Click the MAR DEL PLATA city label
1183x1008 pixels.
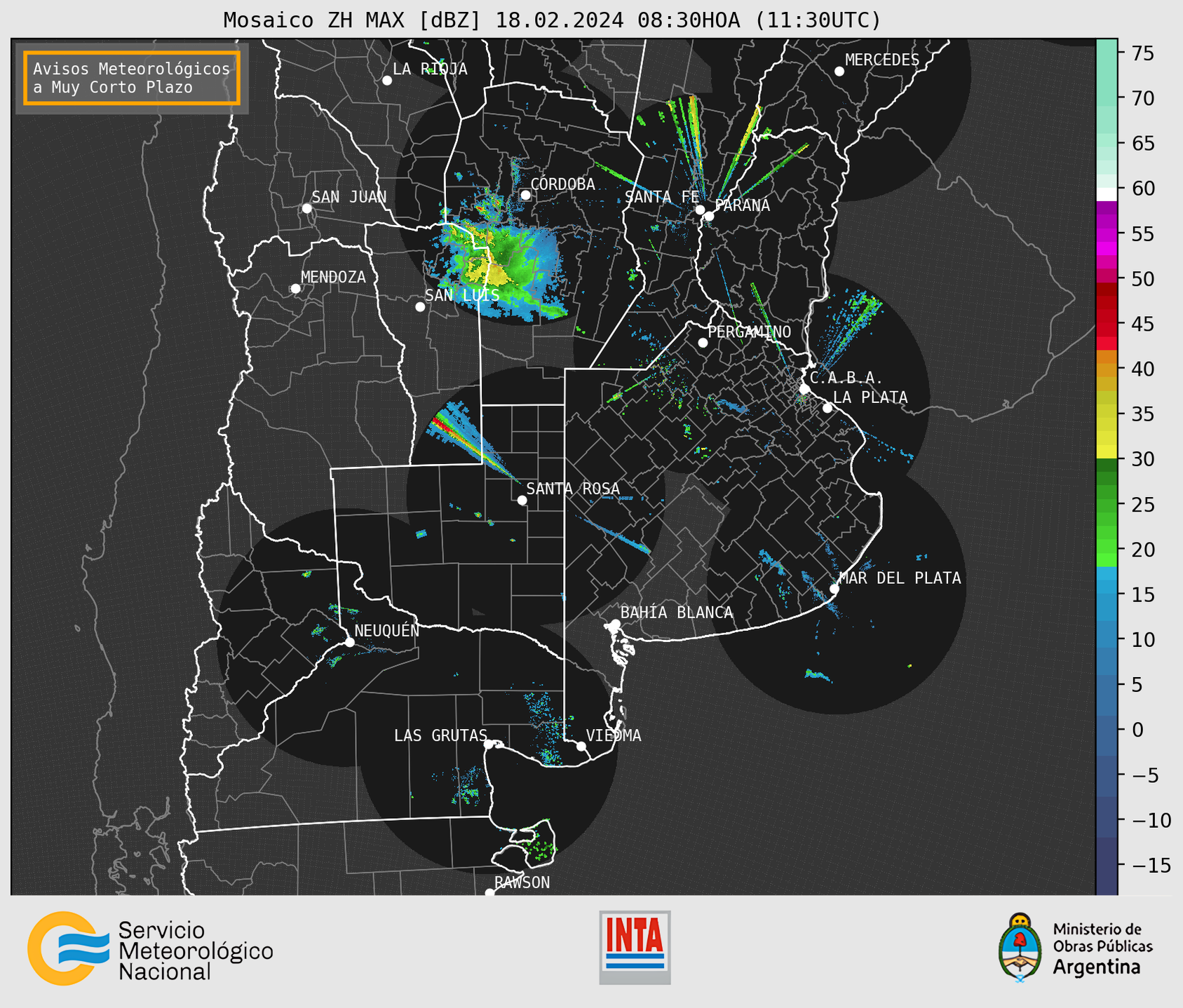tap(900, 578)
